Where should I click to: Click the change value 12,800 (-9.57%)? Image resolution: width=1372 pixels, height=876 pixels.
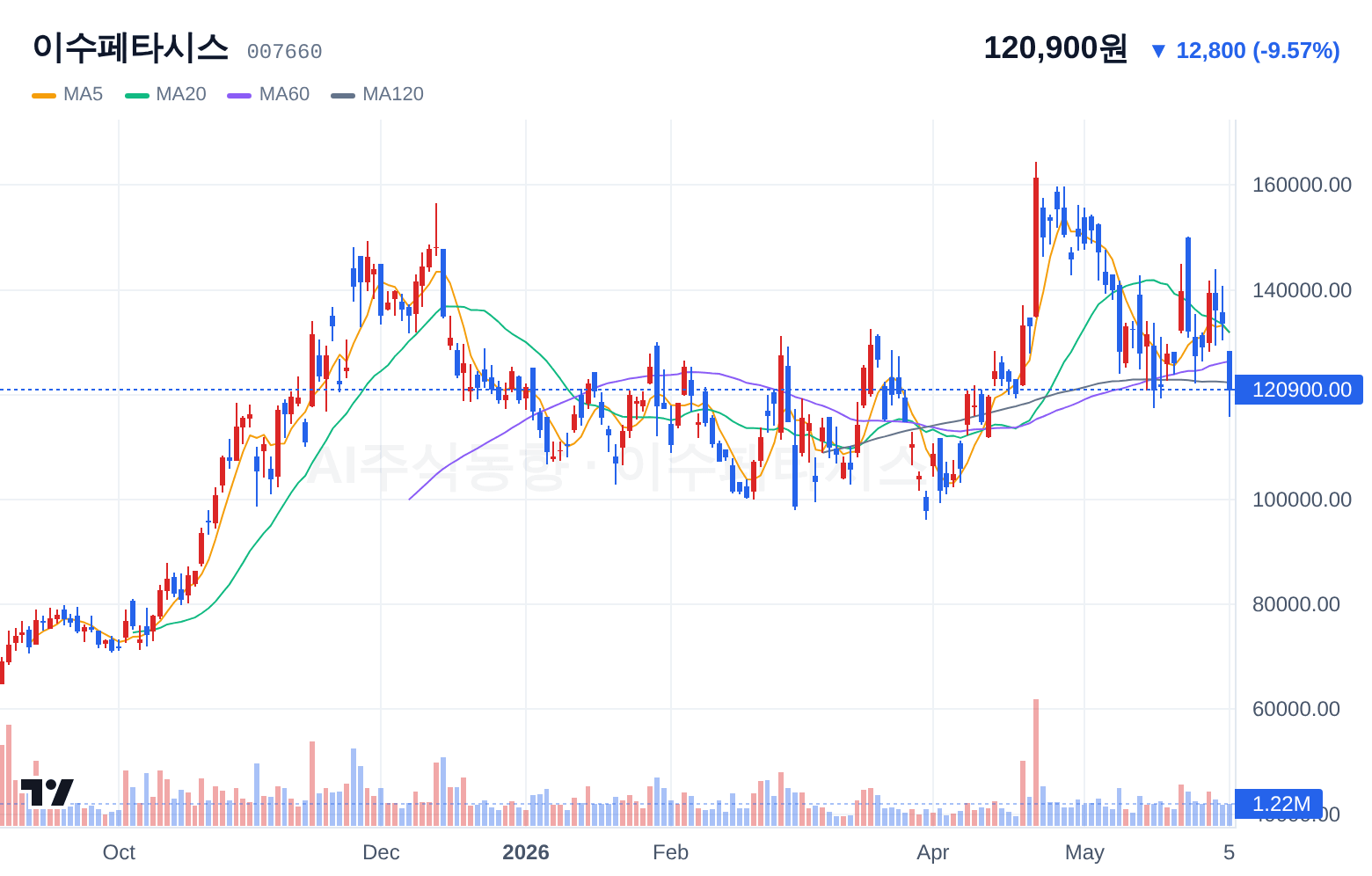(x=1258, y=51)
